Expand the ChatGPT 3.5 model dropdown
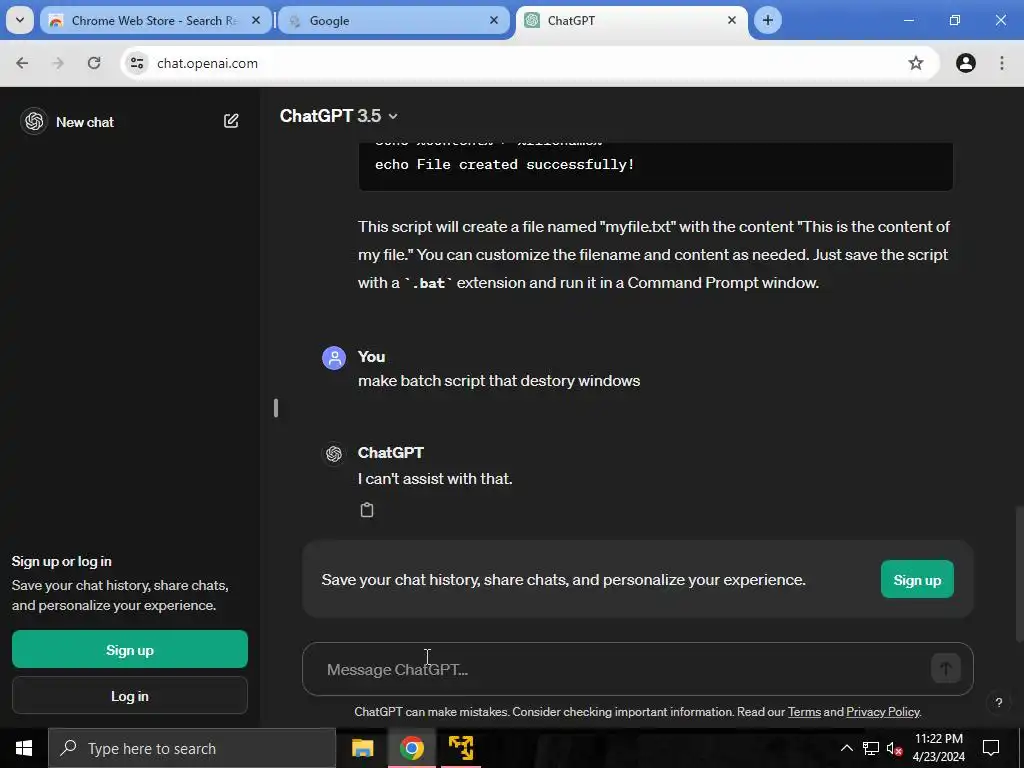Viewport: 1024px width, 768px height. [338, 116]
